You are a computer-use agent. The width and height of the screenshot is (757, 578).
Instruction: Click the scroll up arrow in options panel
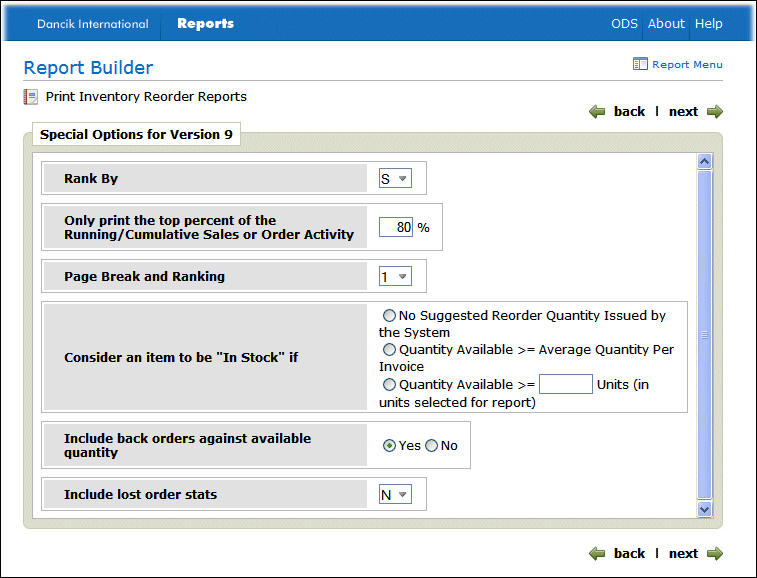(704, 162)
